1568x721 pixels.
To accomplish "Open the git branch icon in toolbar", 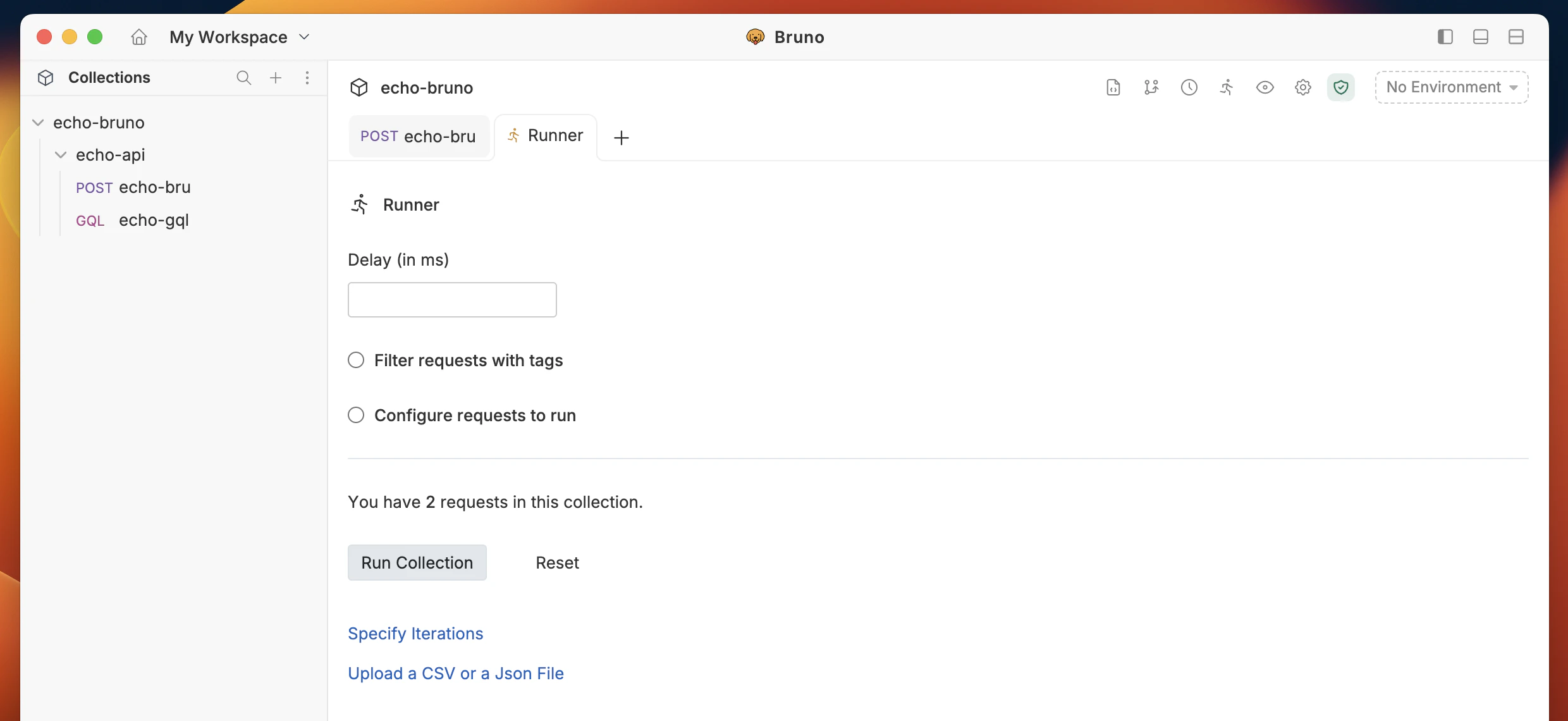I will [x=1151, y=87].
